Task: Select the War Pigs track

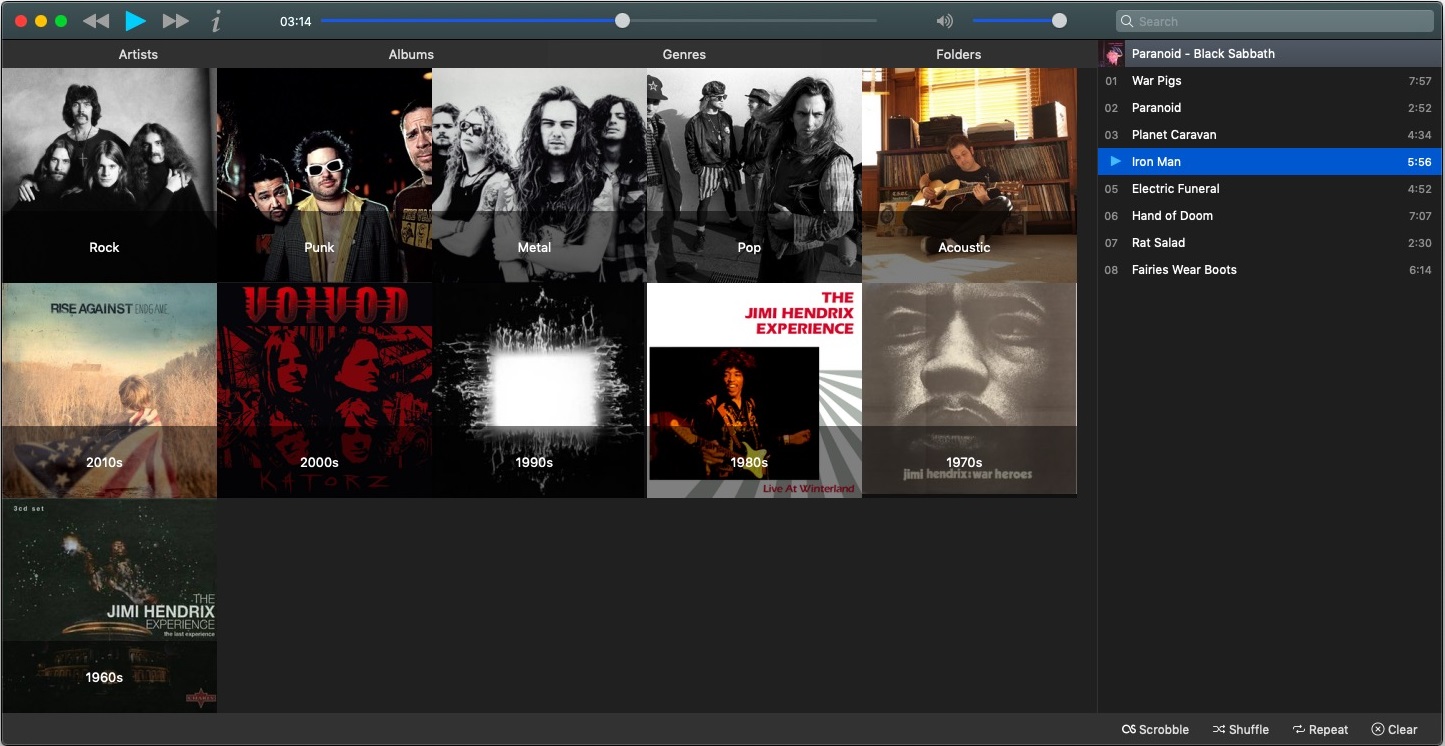Action: coord(1156,81)
